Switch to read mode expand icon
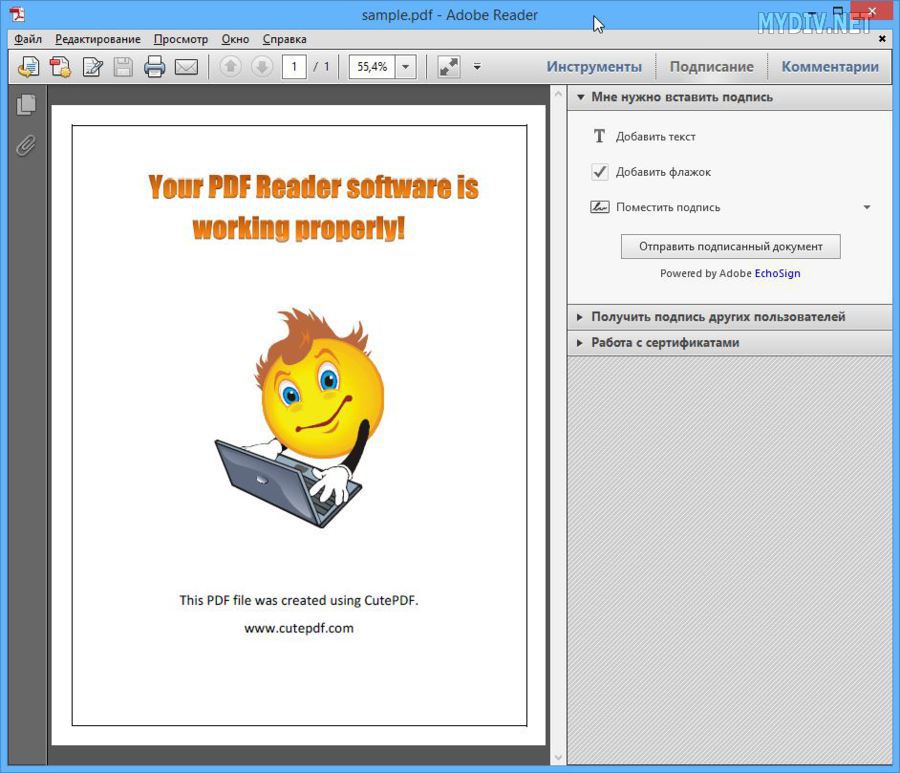900x773 pixels. coord(449,67)
